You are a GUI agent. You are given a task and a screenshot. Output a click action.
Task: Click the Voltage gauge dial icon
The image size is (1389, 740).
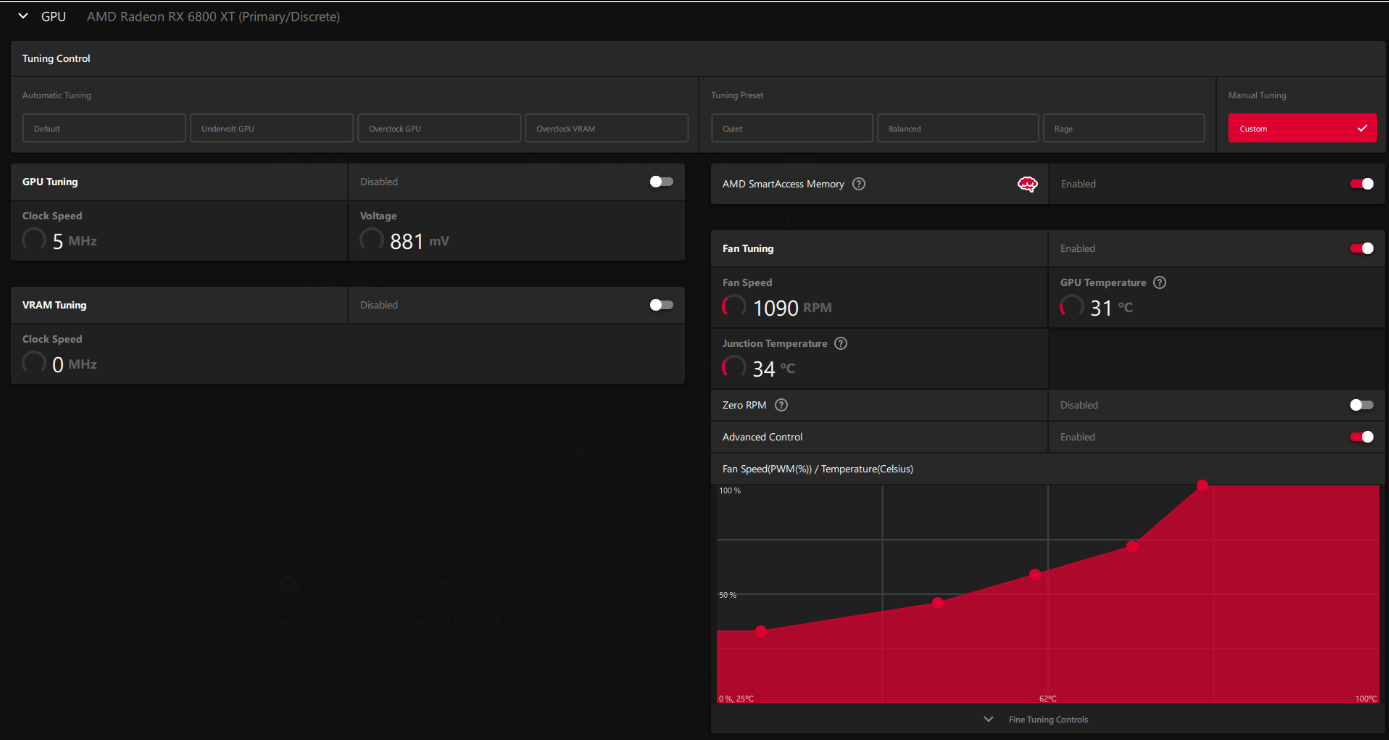tap(372, 240)
